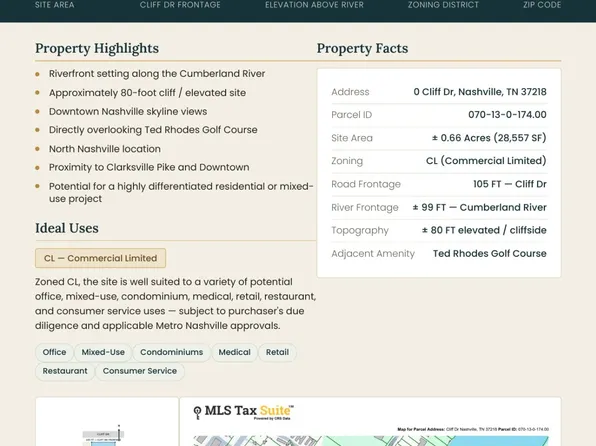Click the address value 0 Cliff Dr
The image size is (596, 446).
[480, 92]
